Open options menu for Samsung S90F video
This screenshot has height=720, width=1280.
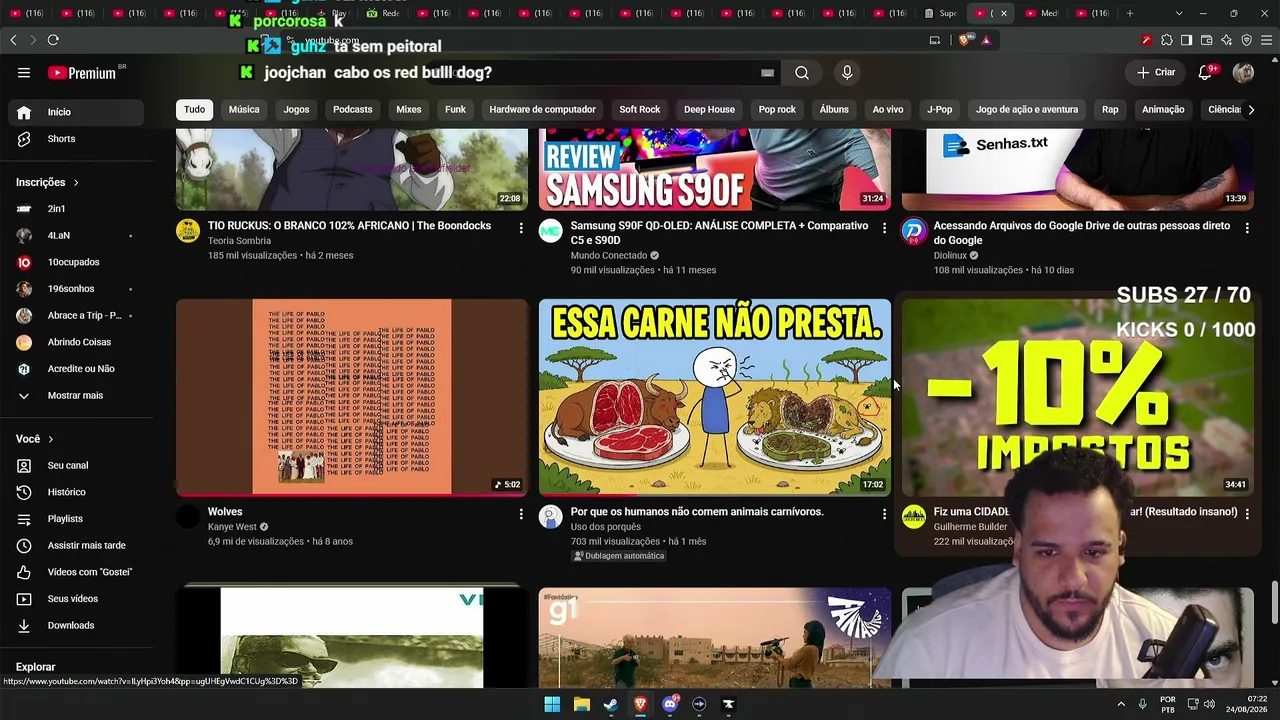tap(884, 228)
